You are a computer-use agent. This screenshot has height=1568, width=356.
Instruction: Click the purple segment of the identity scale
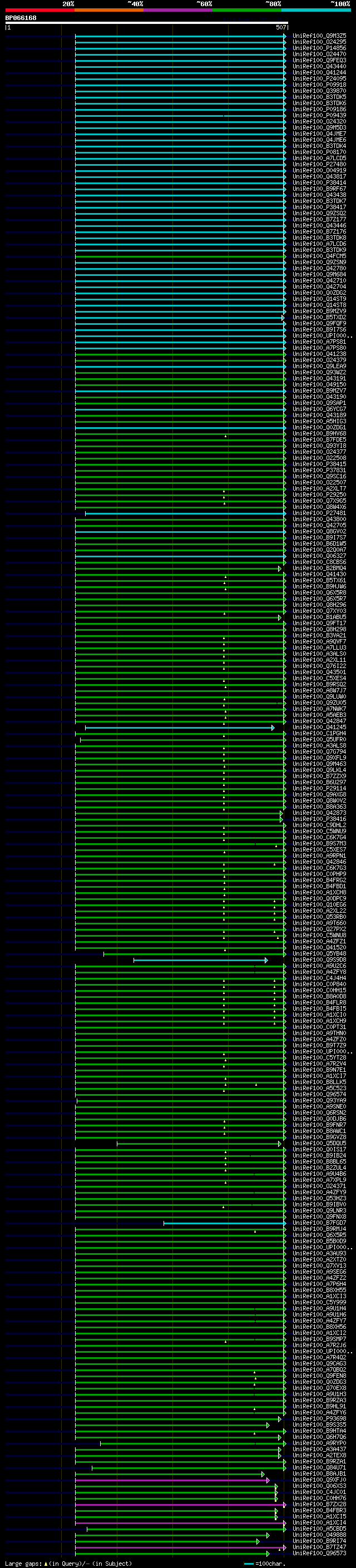[x=179, y=10]
